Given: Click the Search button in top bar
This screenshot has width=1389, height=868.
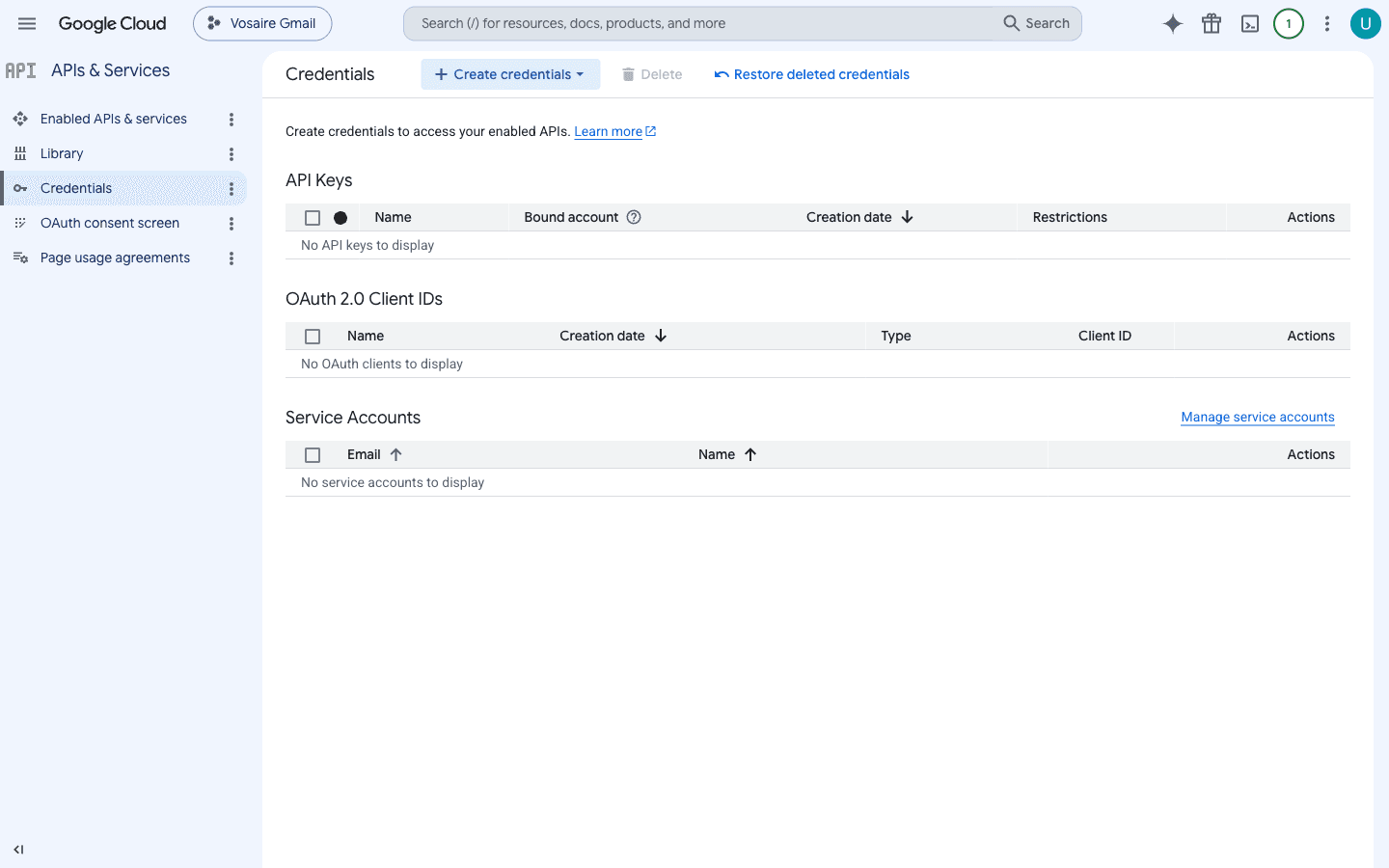Looking at the screenshot, I should 1037,23.
